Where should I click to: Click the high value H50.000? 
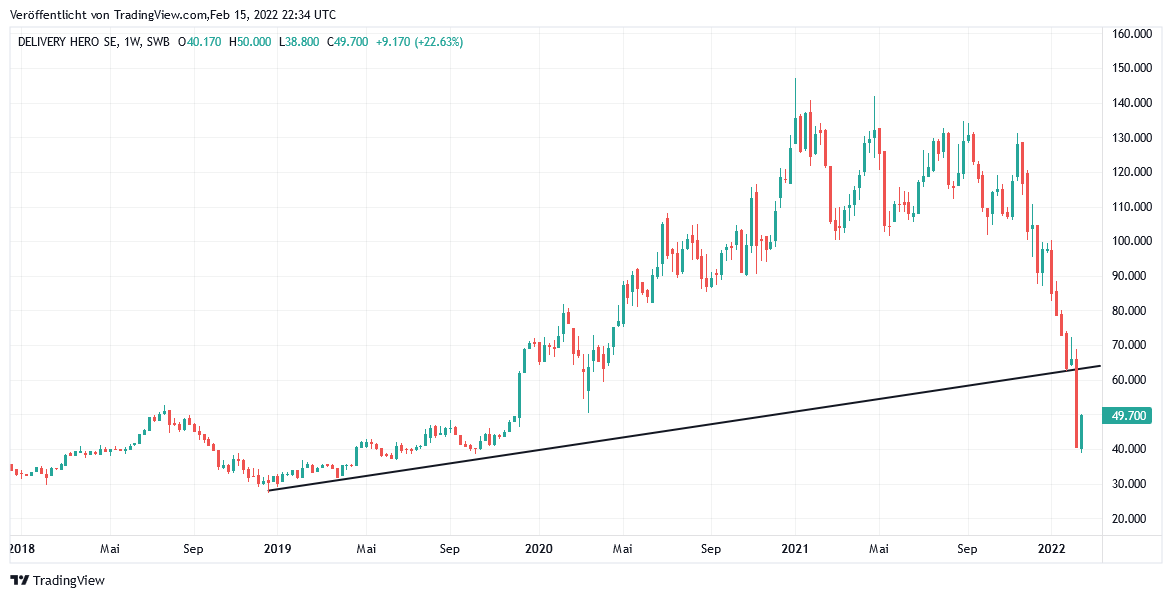pyautogui.click(x=250, y=43)
